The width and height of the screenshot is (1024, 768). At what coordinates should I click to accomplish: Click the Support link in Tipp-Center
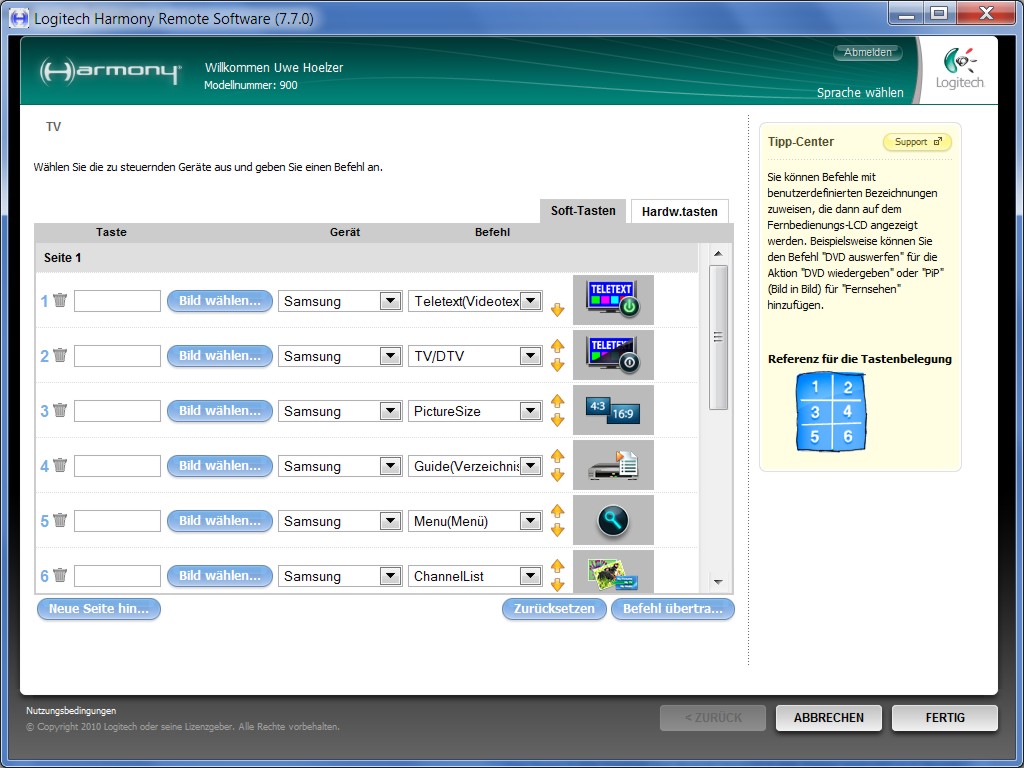(917, 142)
